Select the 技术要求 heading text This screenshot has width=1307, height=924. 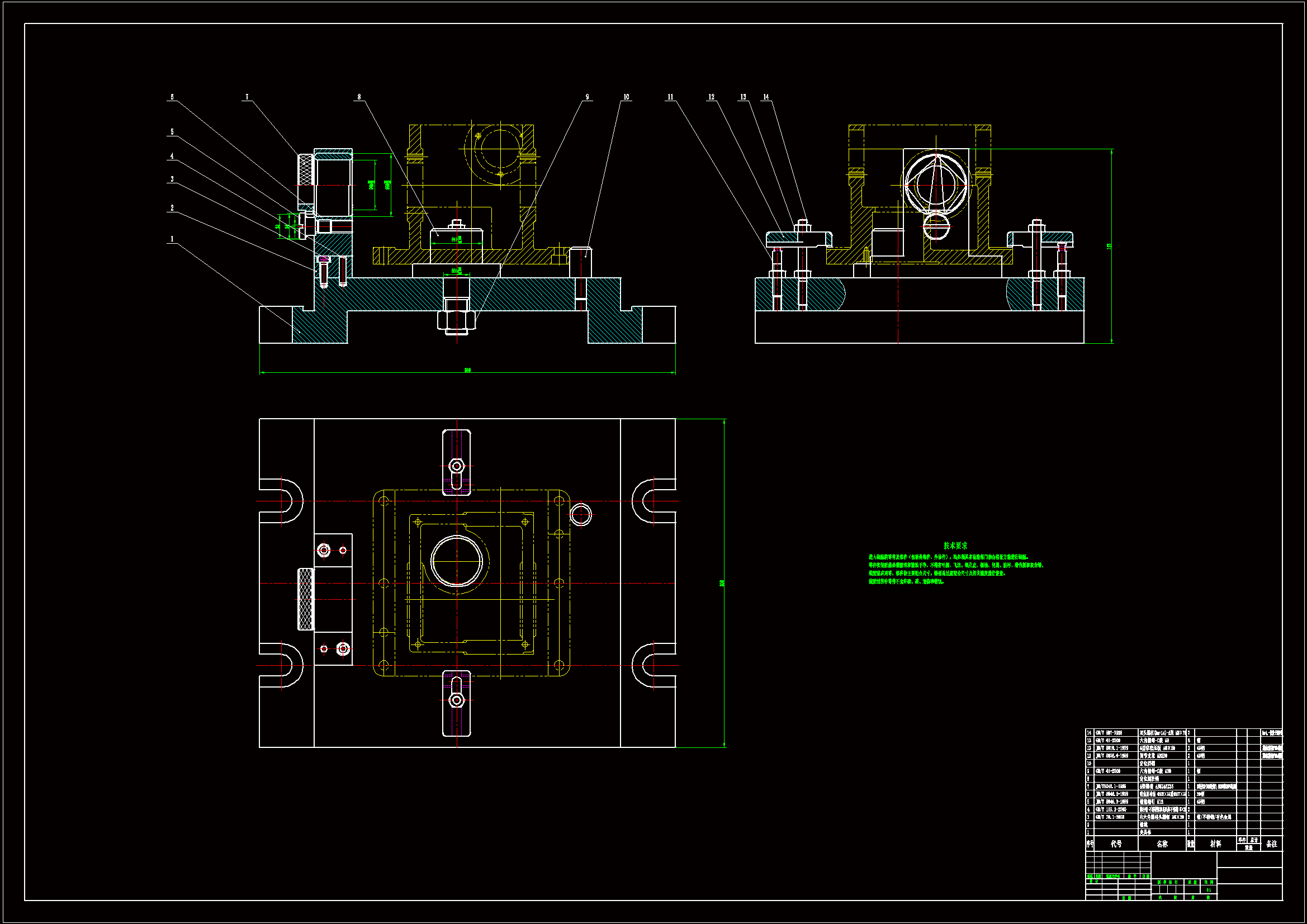955,546
